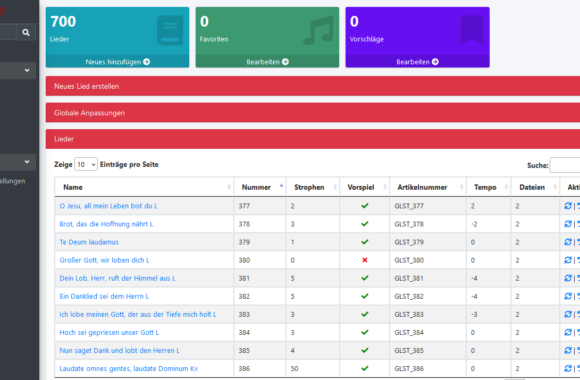Click refresh icon in row 377
This screenshot has height=380, width=580.
(568, 206)
